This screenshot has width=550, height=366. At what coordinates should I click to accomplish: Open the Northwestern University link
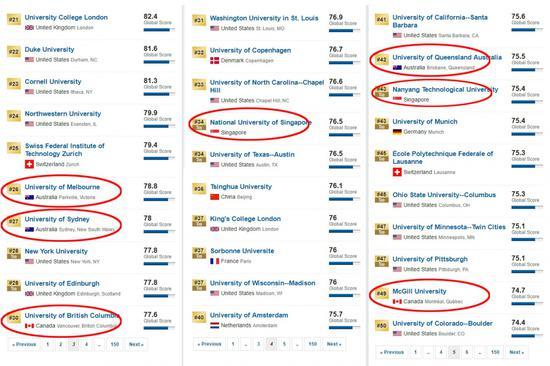(63, 114)
